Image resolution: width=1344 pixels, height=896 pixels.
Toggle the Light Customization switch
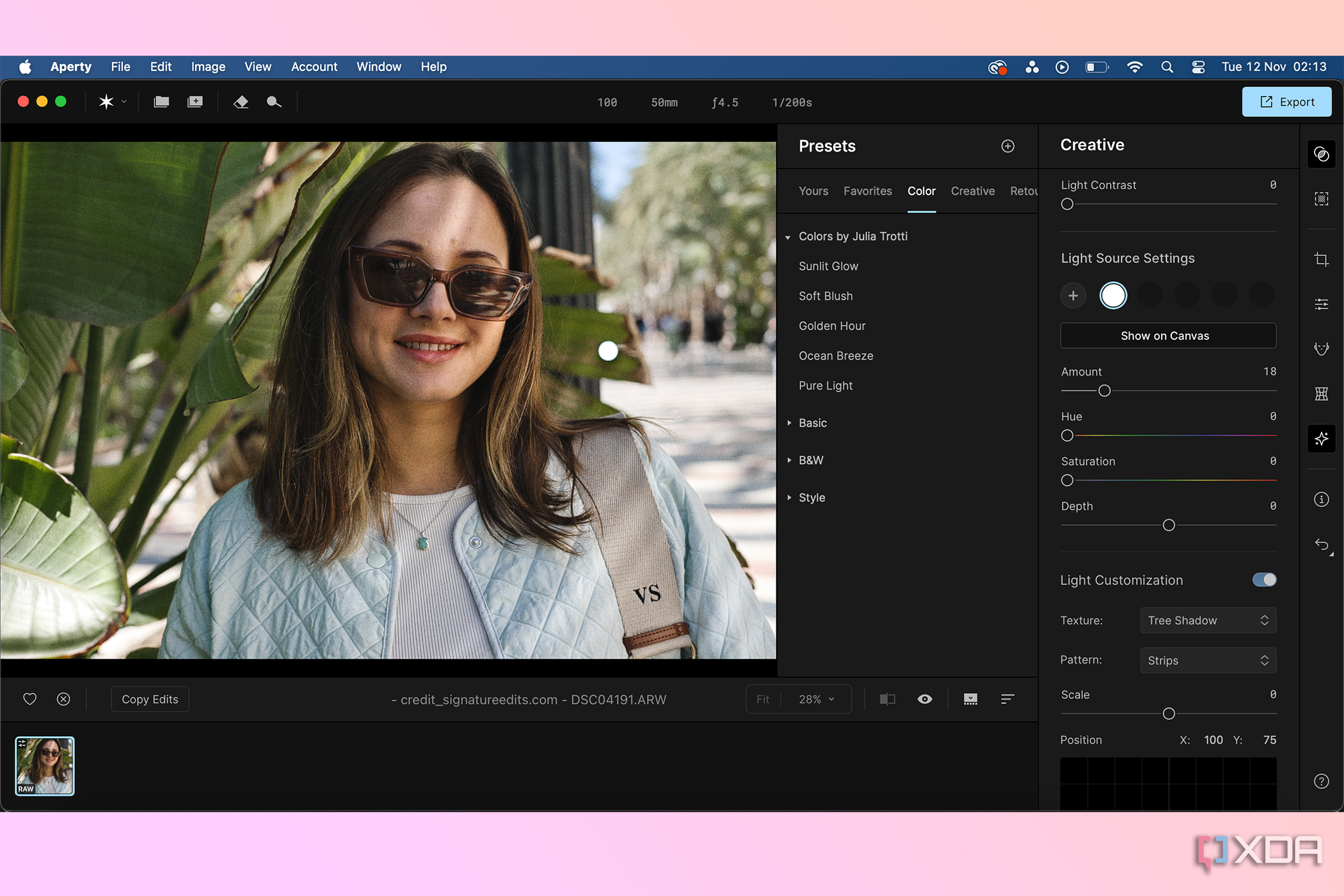1264,580
